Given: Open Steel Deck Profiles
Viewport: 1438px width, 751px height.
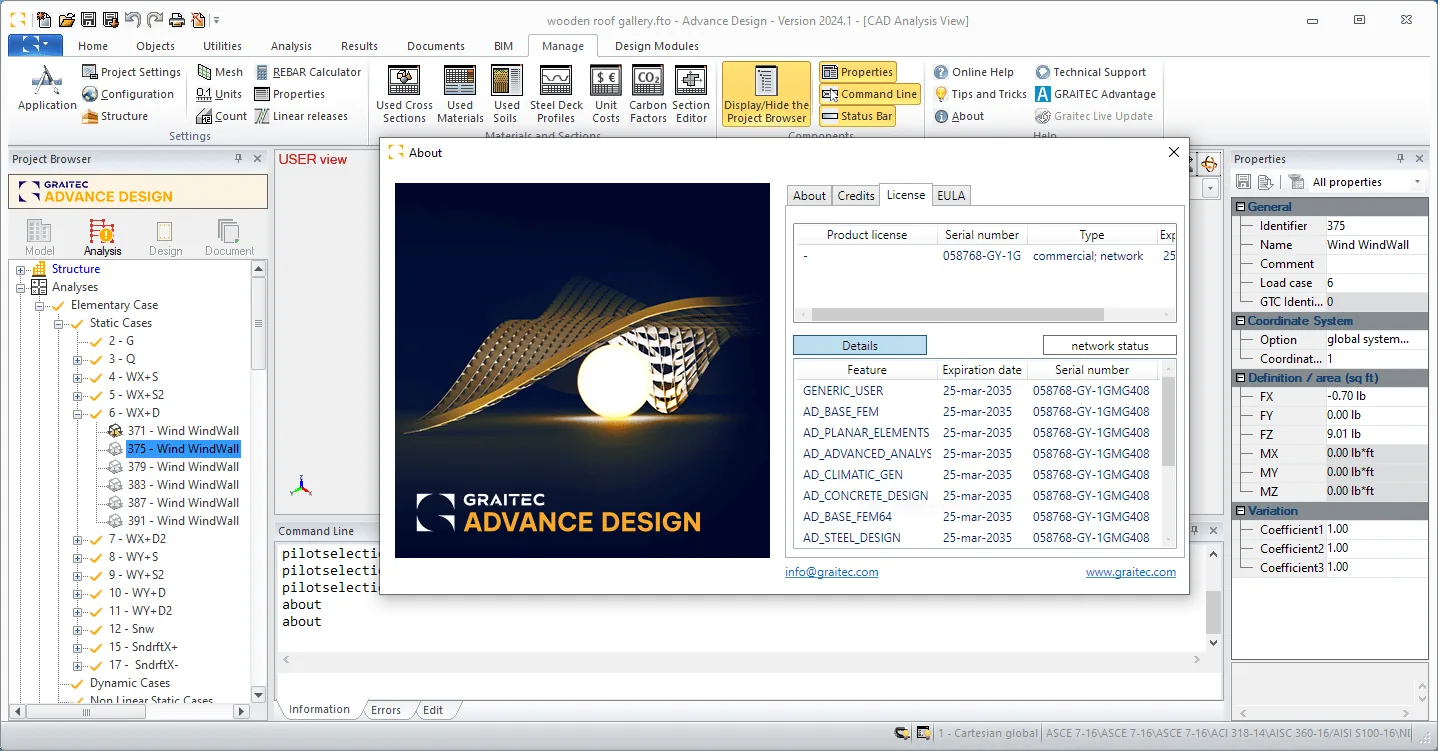Looking at the screenshot, I should (x=556, y=95).
